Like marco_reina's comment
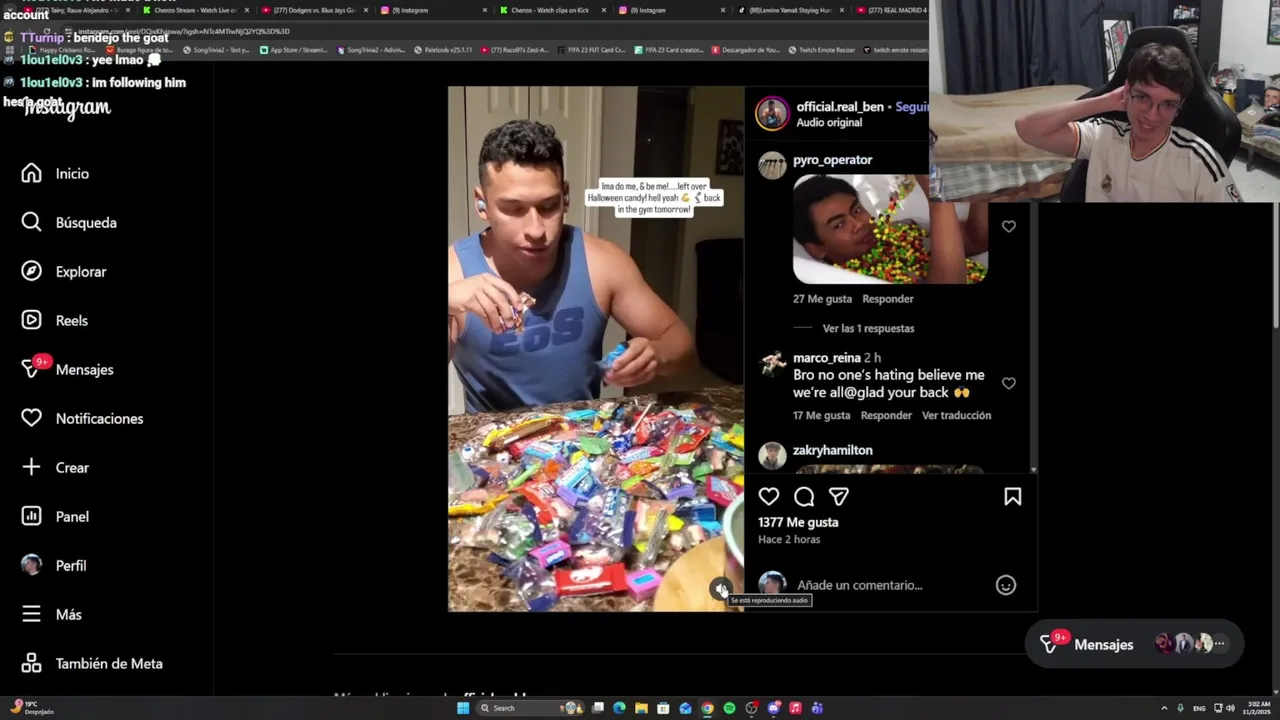This screenshot has height=720, width=1280. point(1009,384)
